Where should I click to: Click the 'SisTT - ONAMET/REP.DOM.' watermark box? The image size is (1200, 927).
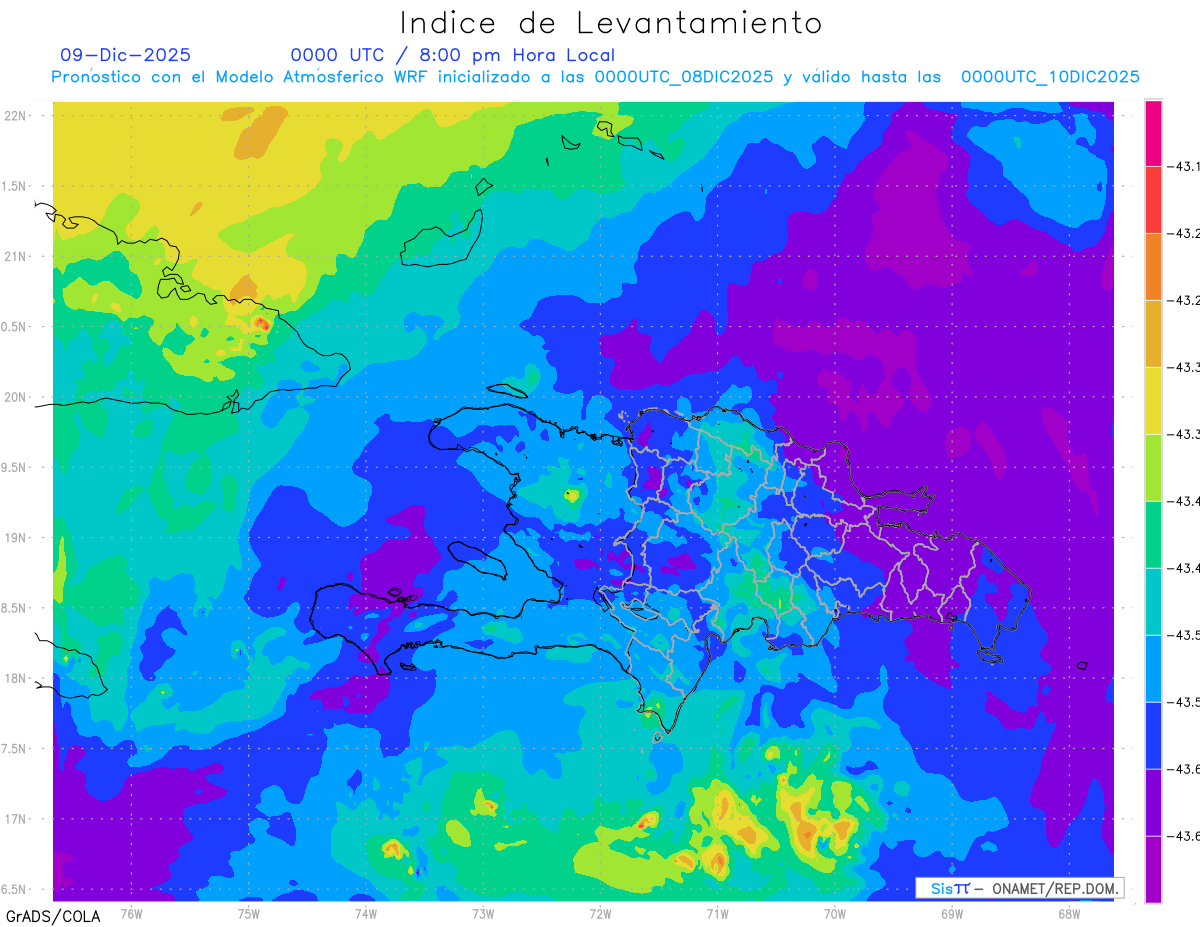(1019, 888)
